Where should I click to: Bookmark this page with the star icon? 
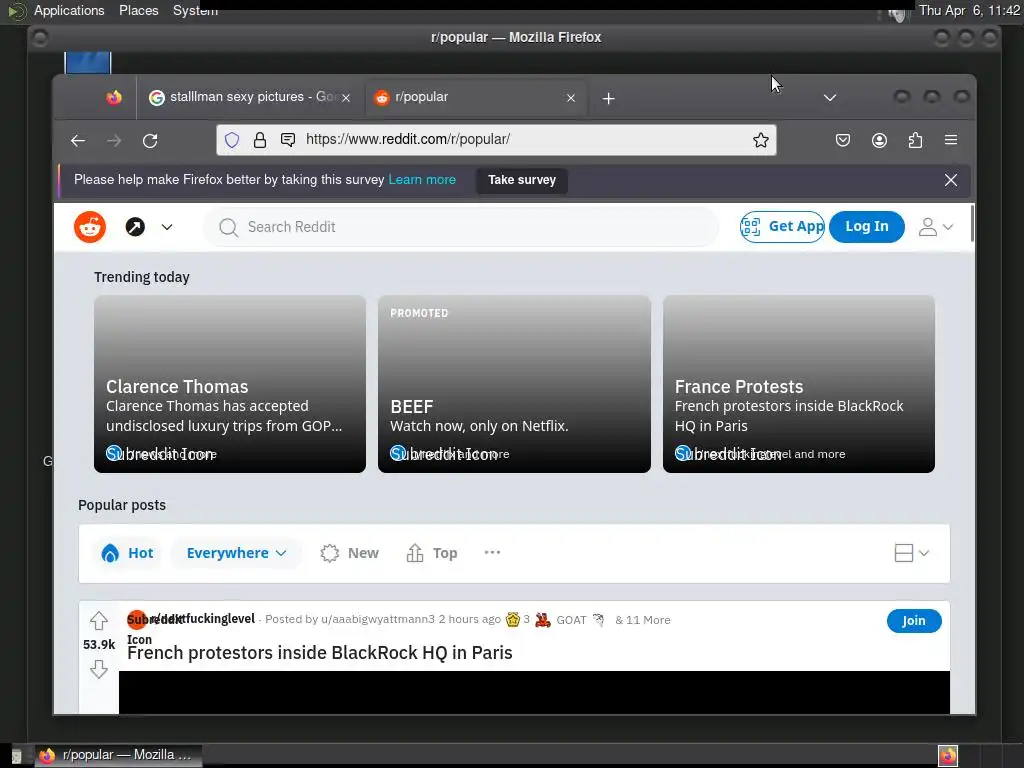click(x=760, y=140)
